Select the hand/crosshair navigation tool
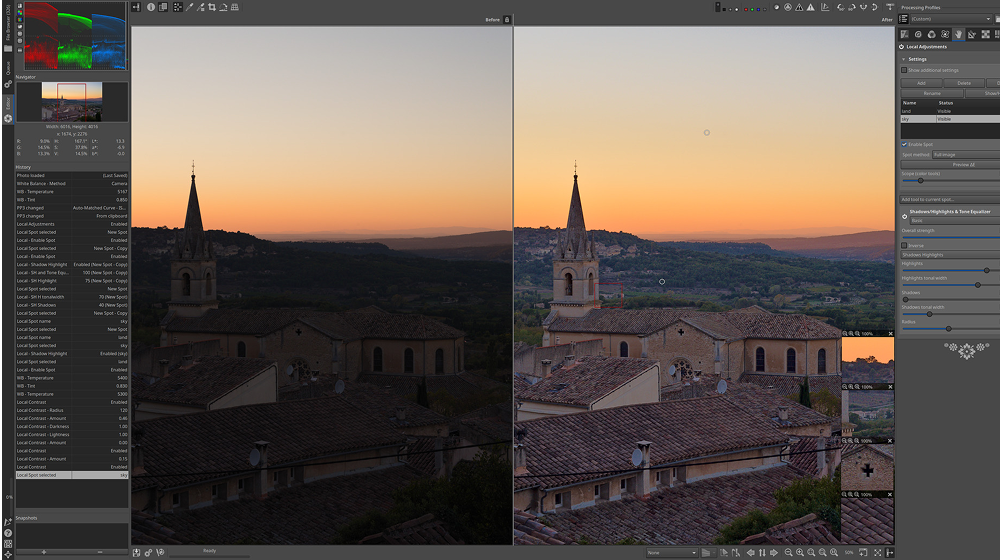 pyautogui.click(x=178, y=7)
